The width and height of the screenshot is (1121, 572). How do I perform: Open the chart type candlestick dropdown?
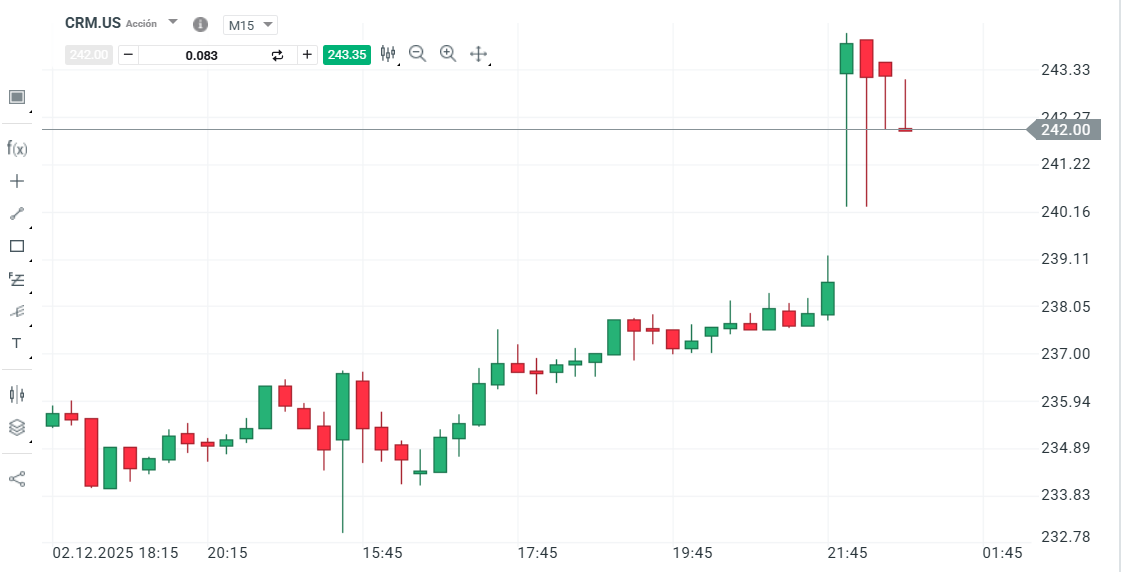[388, 54]
